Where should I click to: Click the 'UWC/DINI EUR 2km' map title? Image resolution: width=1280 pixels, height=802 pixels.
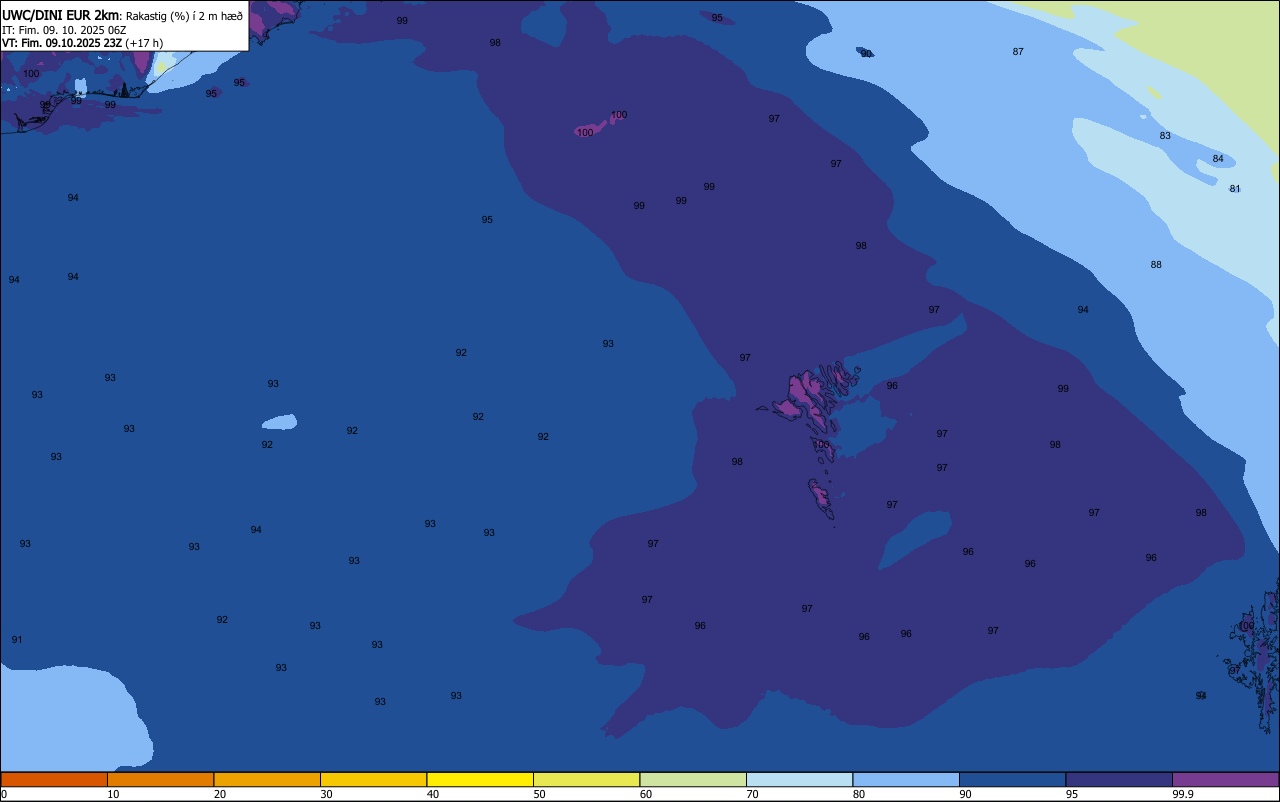pyautogui.click(x=61, y=15)
